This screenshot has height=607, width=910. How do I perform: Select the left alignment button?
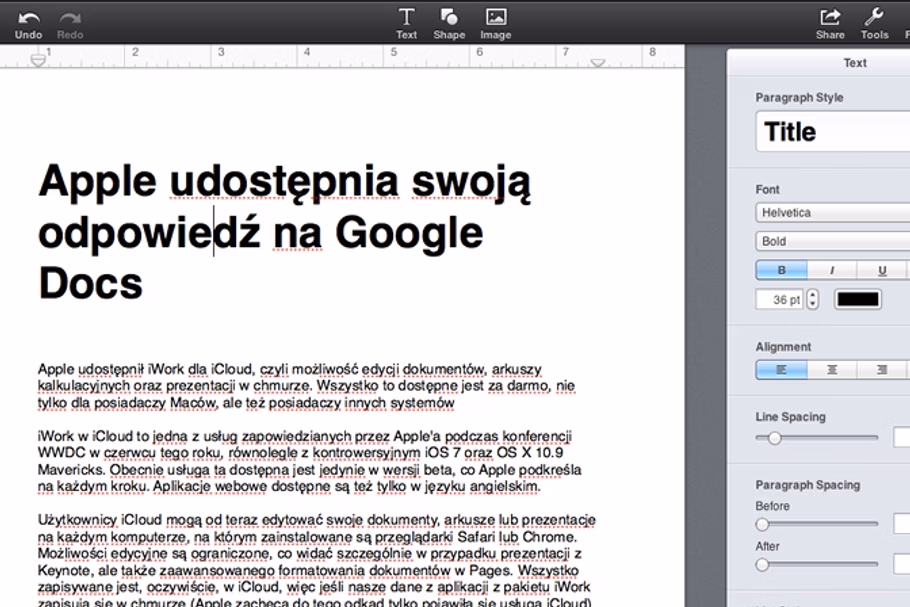pyautogui.click(x=781, y=370)
